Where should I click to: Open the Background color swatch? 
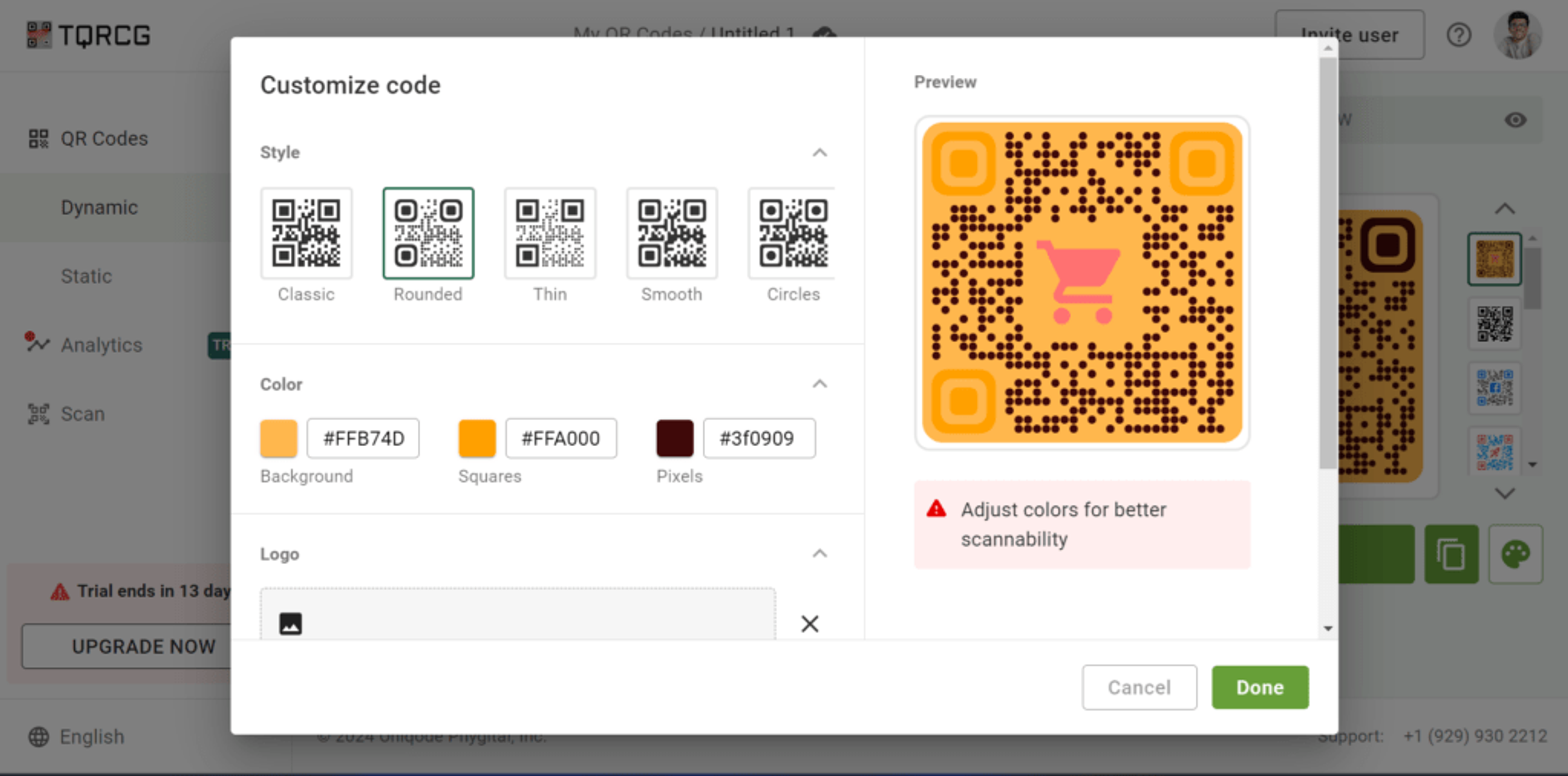click(x=279, y=438)
